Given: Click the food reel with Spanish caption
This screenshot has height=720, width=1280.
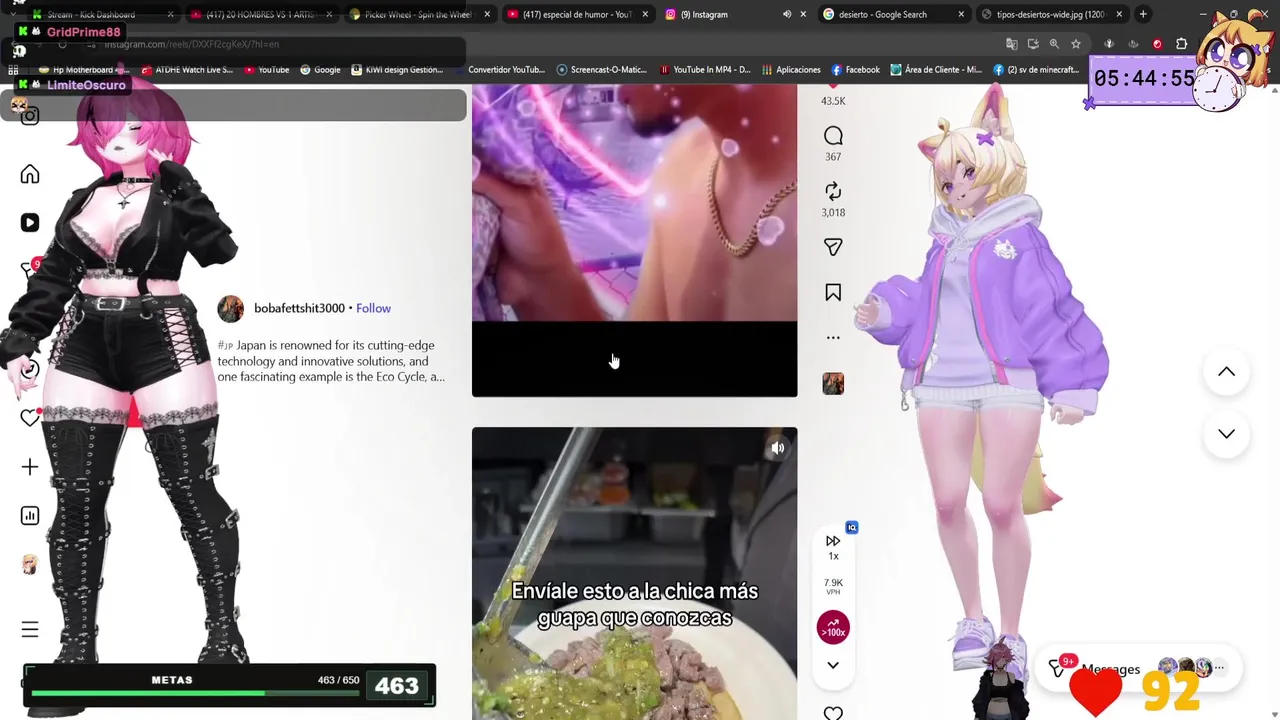Looking at the screenshot, I should tap(634, 574).
